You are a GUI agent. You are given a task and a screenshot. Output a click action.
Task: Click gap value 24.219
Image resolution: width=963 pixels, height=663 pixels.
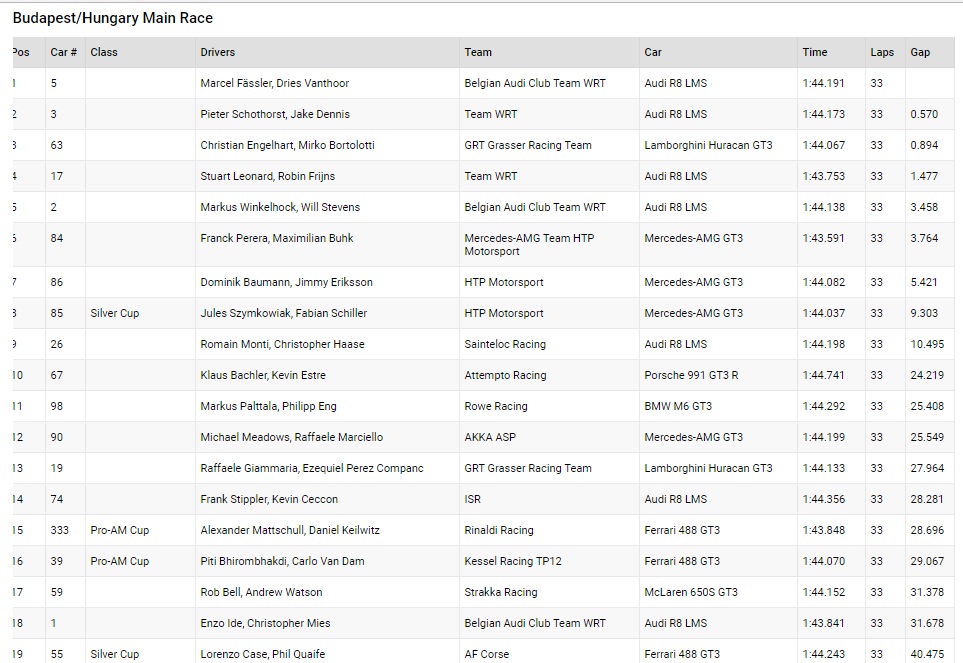927,375
